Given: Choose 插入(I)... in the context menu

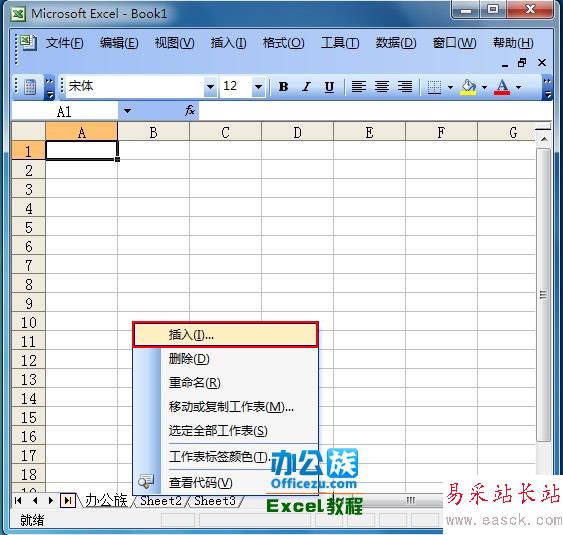Looking at the screenshot, I should [x=225, y=335].
